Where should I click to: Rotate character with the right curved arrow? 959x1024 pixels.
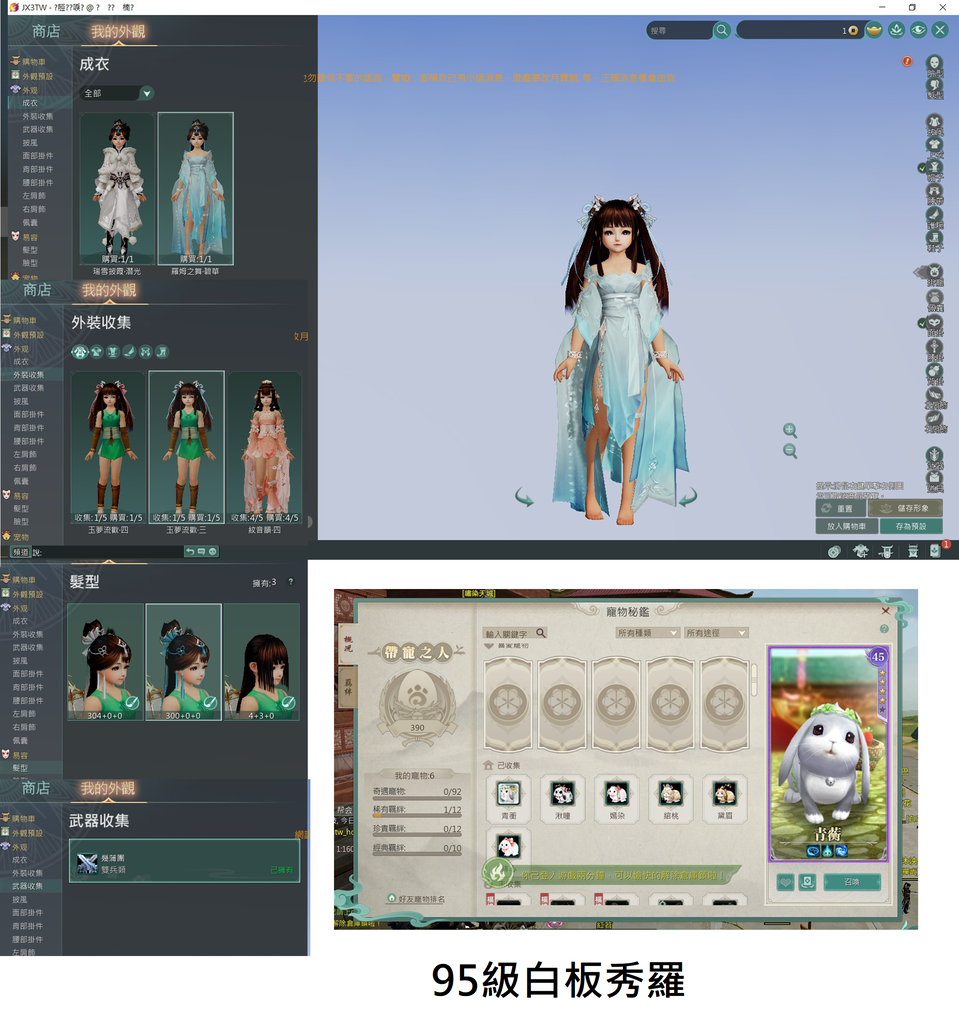tap(687, 498)
